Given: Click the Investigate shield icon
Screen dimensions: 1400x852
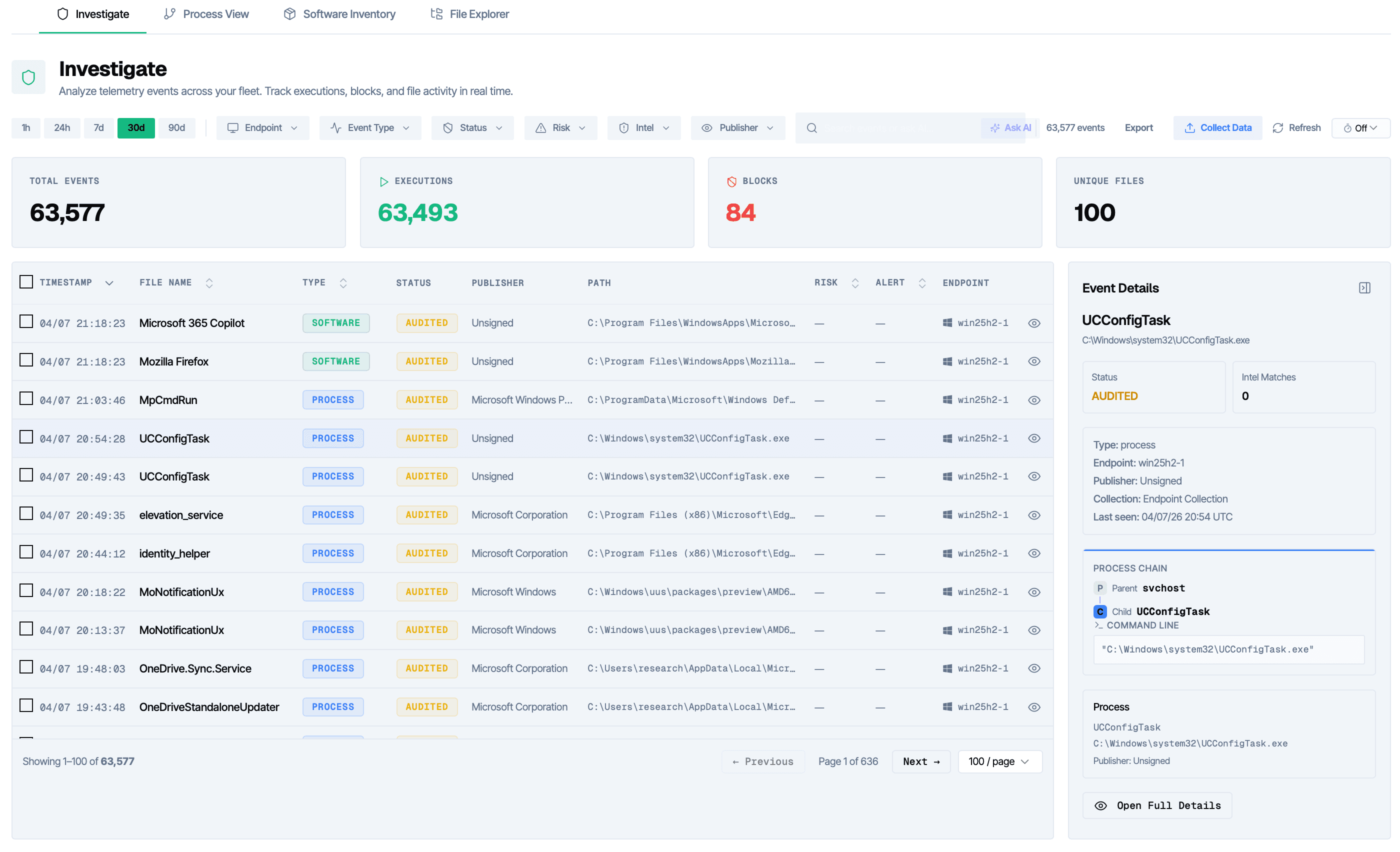Looking at the screenshot, I should pyautogui.click(x=62, y=13).
